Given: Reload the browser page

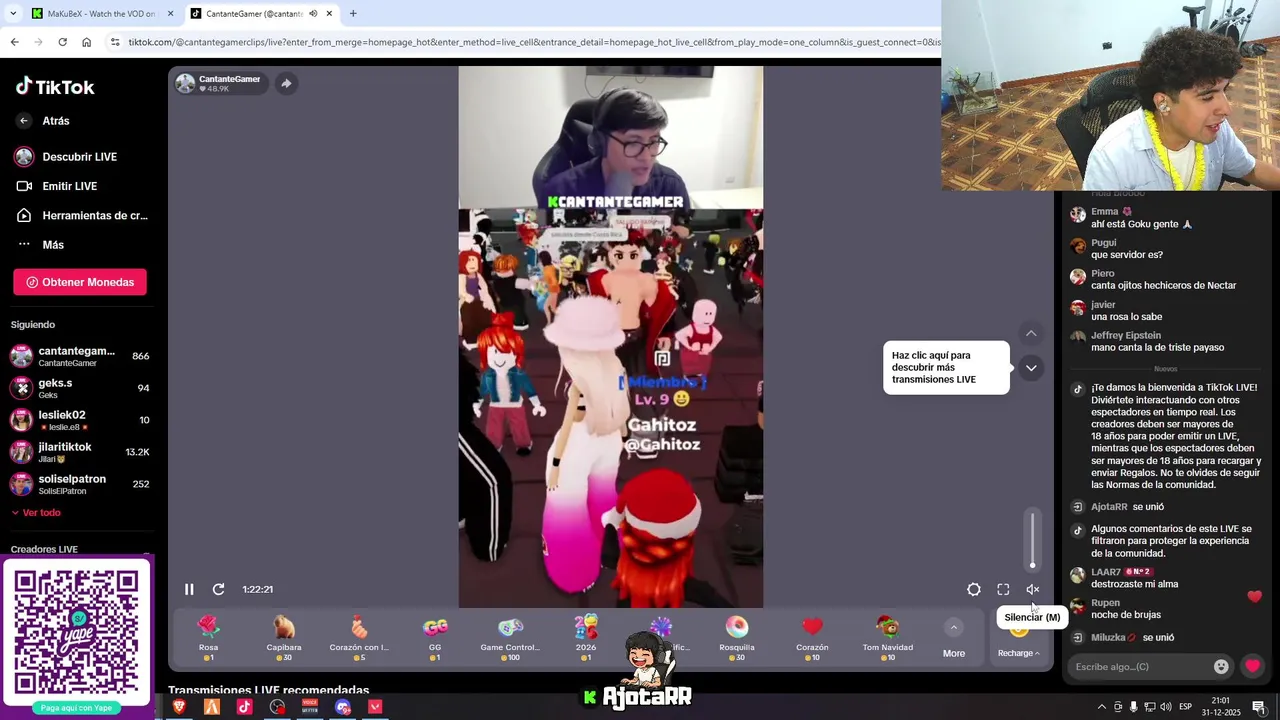Looking at the screenshot, I should pyautogui.click(x=62, y=42).
